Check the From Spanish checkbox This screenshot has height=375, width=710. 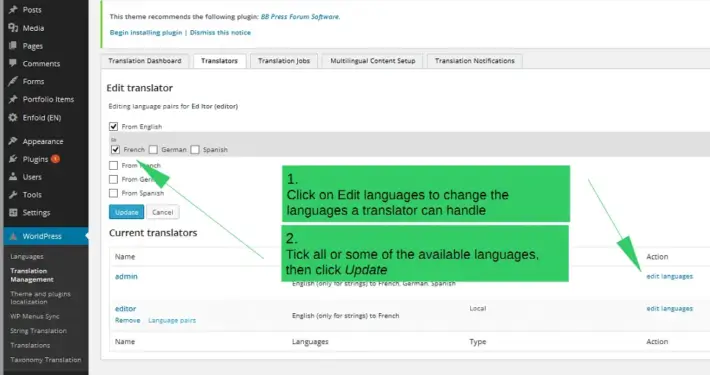pos(114,193)
